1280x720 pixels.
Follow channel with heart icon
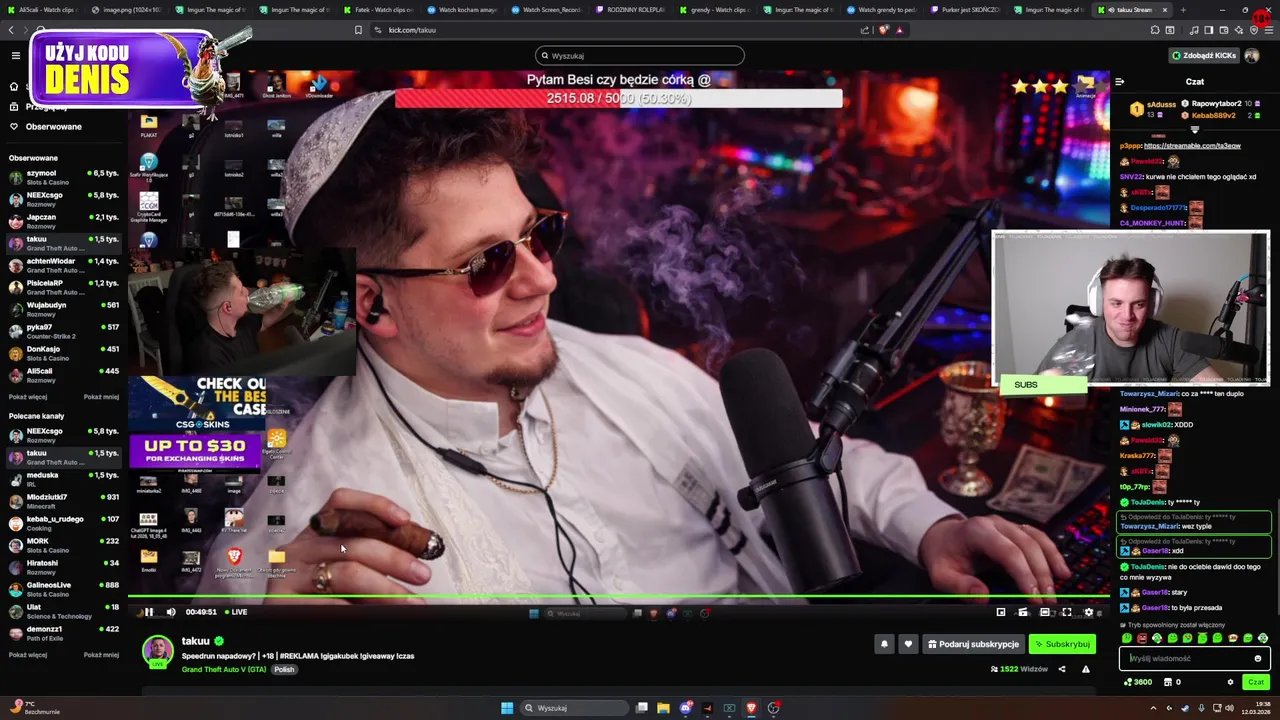point(908,644)
